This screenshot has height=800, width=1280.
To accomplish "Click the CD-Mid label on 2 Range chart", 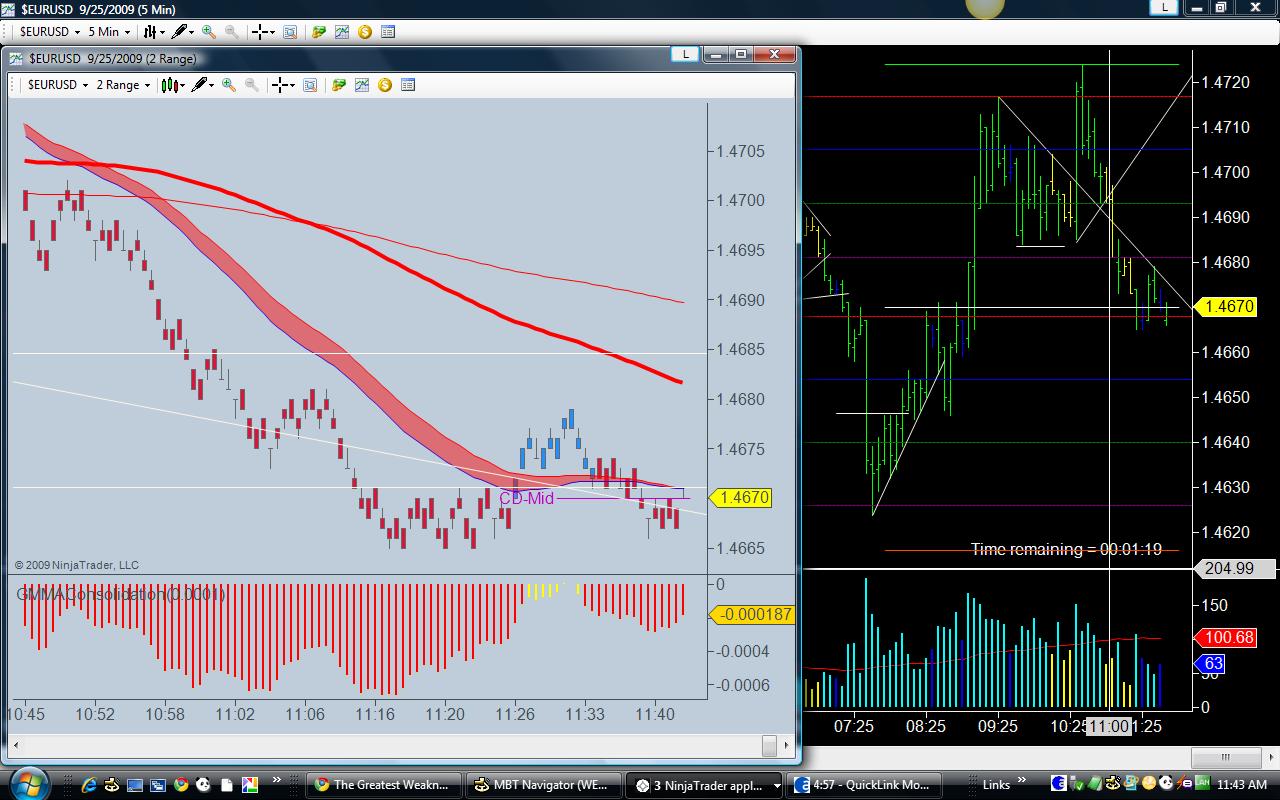I will [526, 498].
